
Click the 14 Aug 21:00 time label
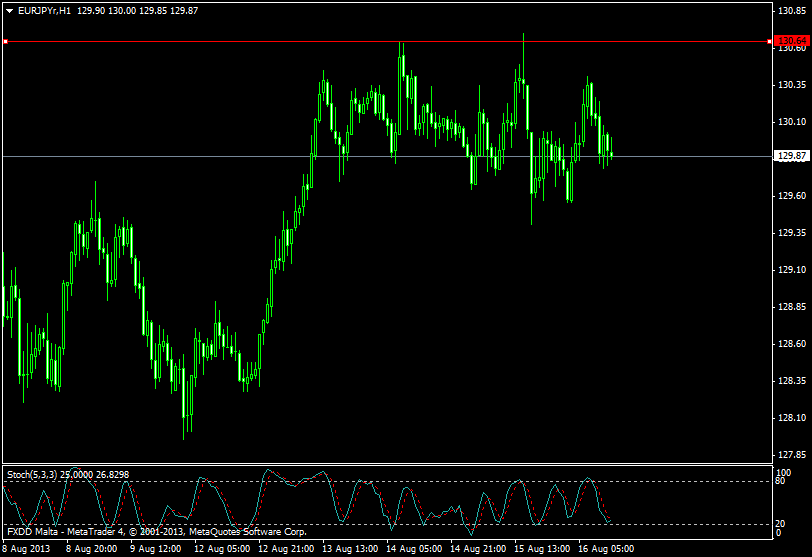pos(478,549)
